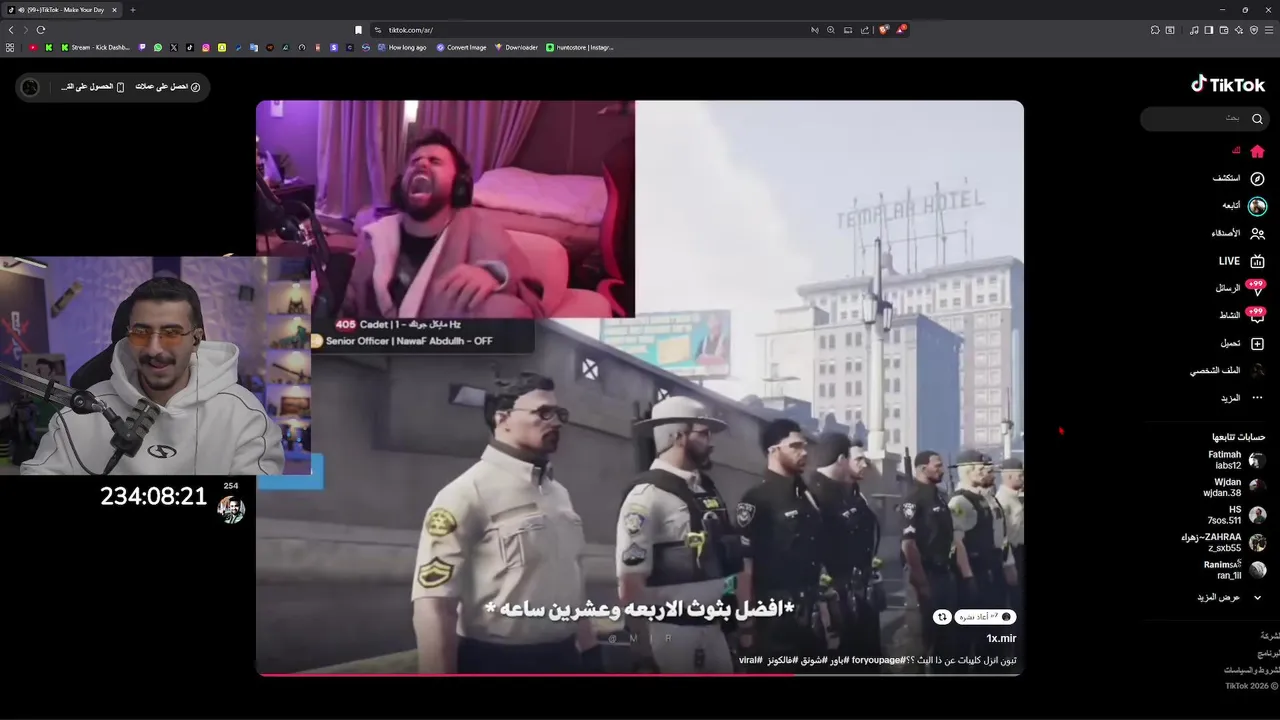Open the Instagram bookmark icon

(206, 47)
